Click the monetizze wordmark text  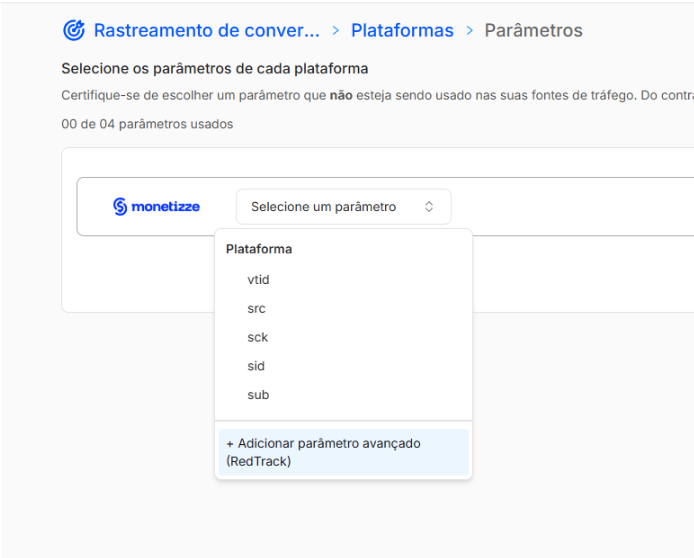[165, 207]
